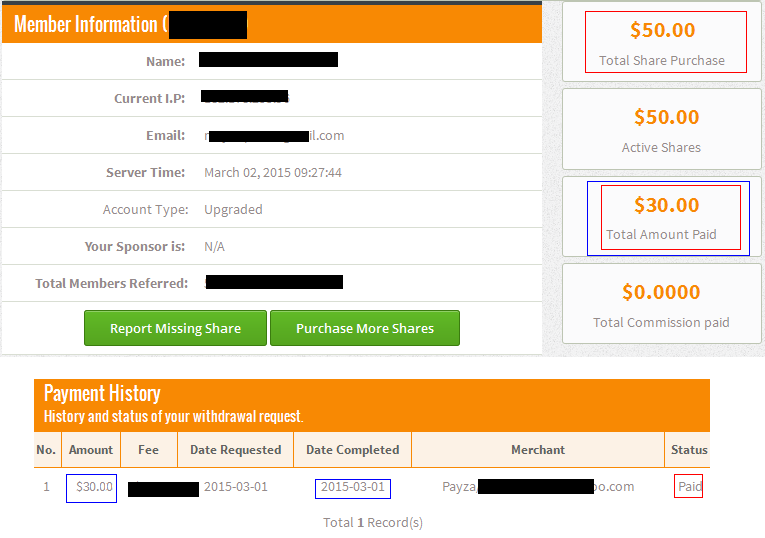Image resolution: width=765 pixels, height=538 pixels.
Task: Click the Payza merchant entry
Action: (459, 487)
